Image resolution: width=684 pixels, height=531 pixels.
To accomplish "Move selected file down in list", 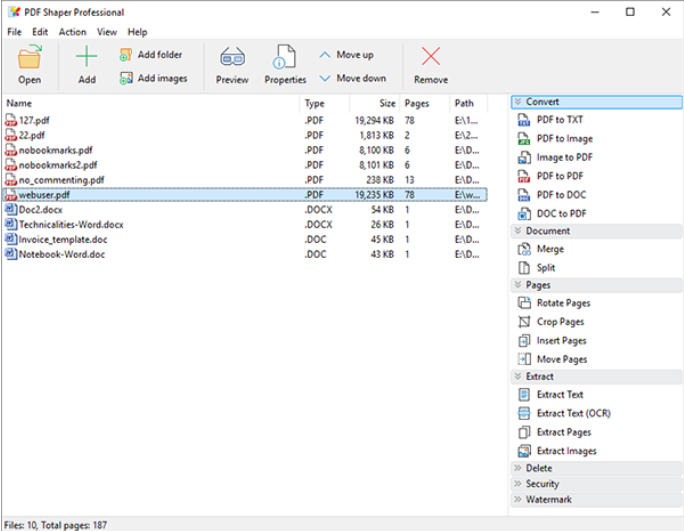I will [x=351, y=78].
